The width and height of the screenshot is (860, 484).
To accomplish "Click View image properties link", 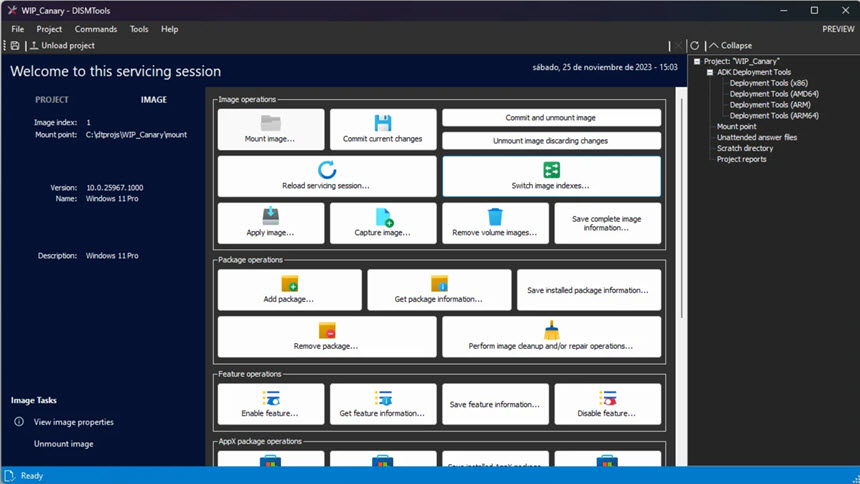I will 73,422.
